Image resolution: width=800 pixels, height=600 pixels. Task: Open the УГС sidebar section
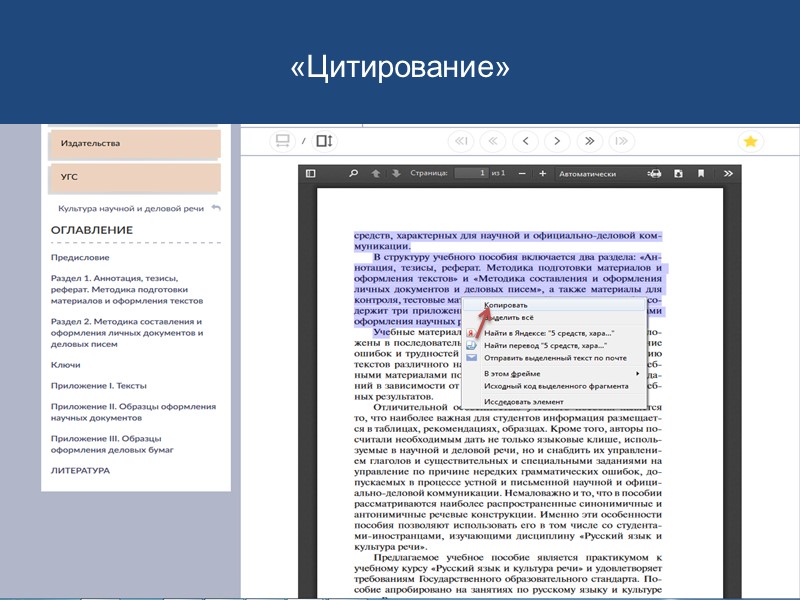point(135,177)
